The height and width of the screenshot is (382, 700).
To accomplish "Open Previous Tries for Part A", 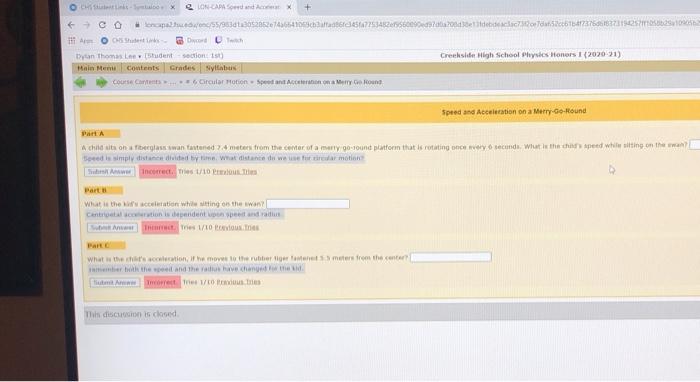I will tap(235, 172).
